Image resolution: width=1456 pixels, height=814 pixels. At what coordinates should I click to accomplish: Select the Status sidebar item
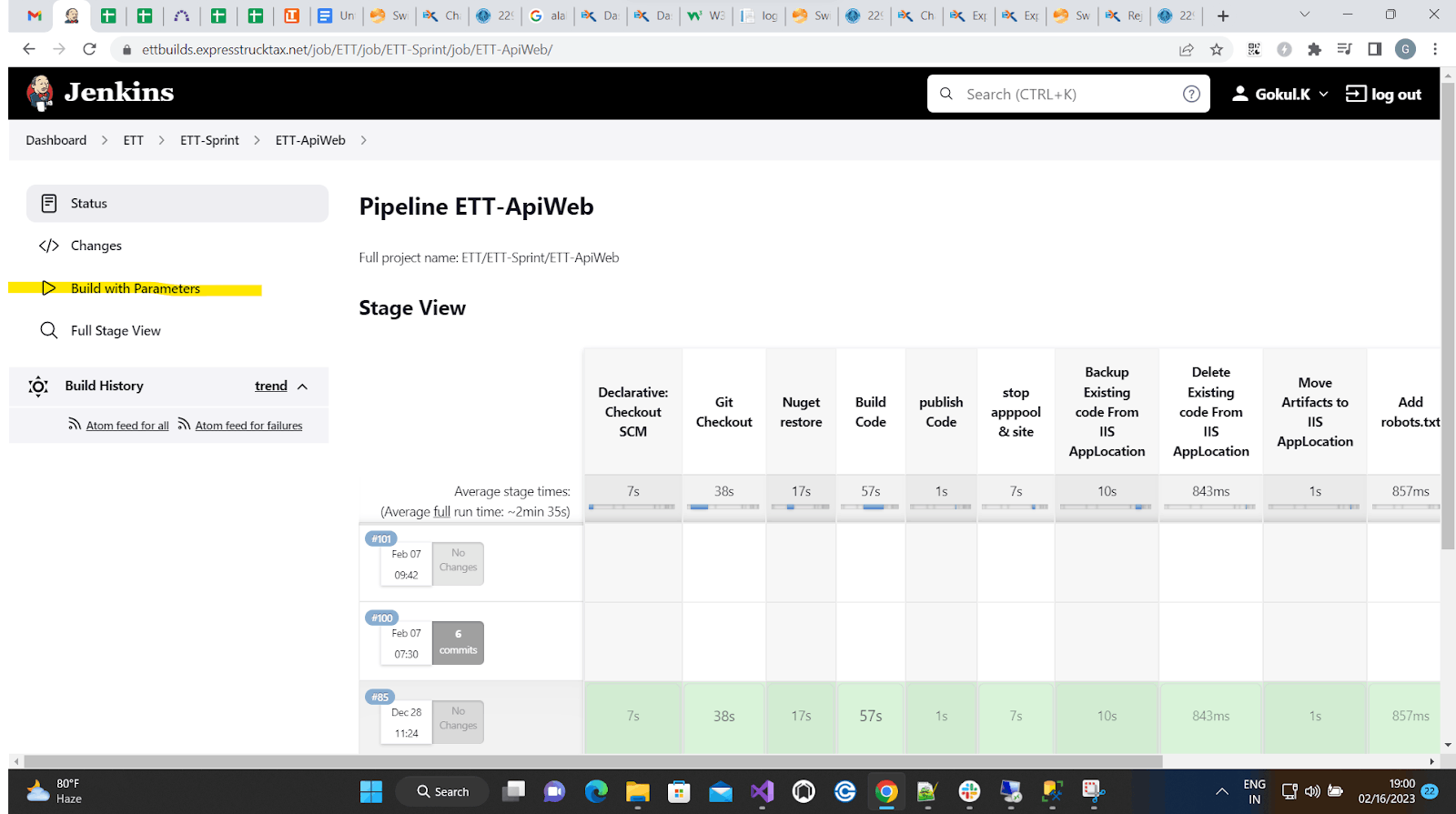(x=177, y=204)
